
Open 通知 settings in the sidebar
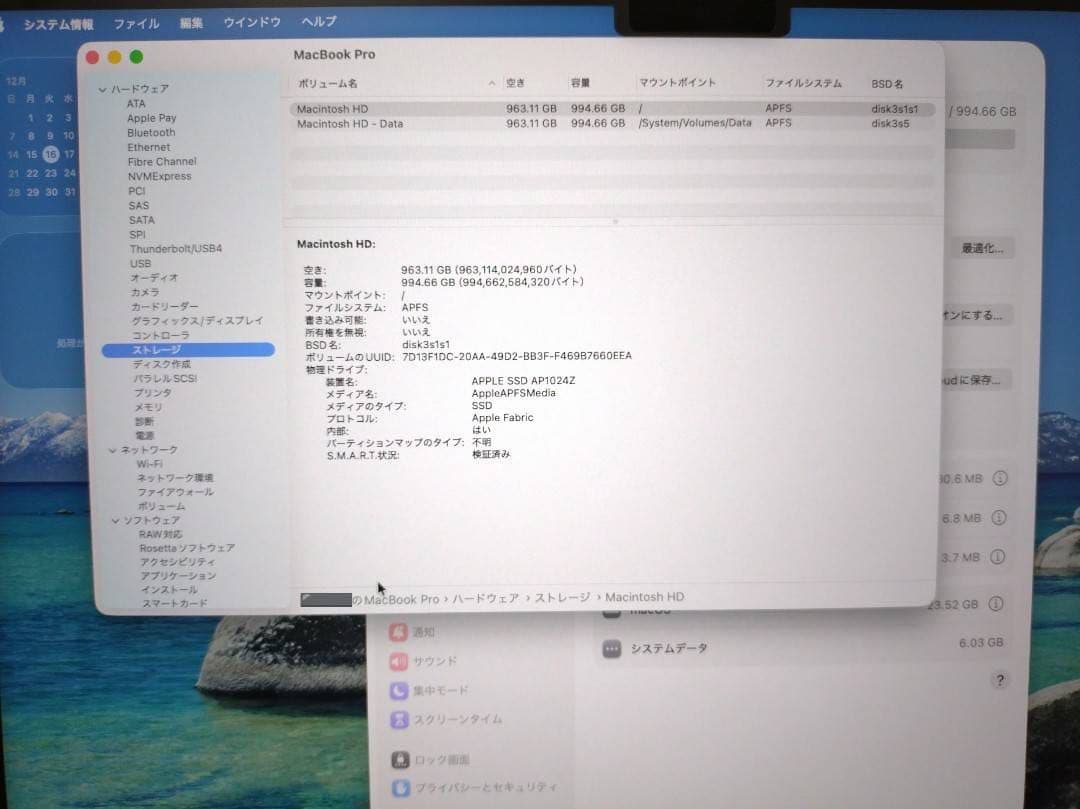click(422, 631)
